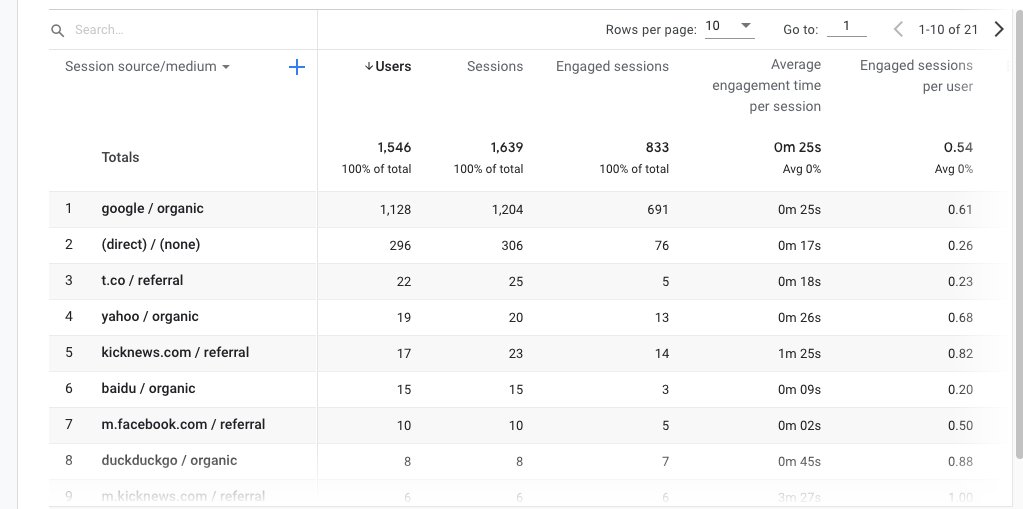Click 0.88 engaged sessions per user for duckduckgo
1023x509 pixels.
coord(960,461)
